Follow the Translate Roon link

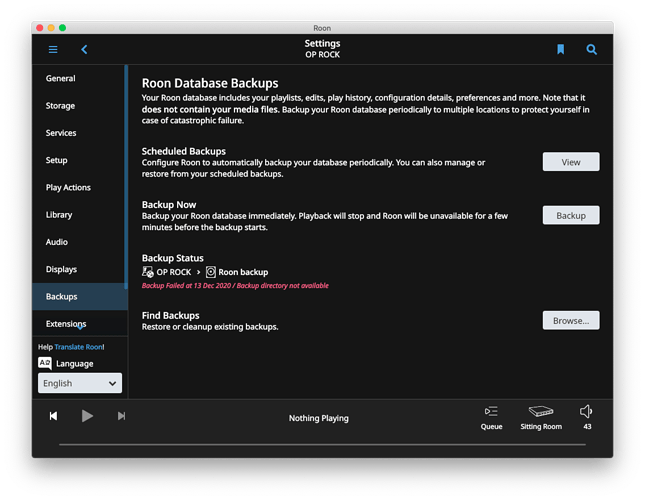[79, 347]
